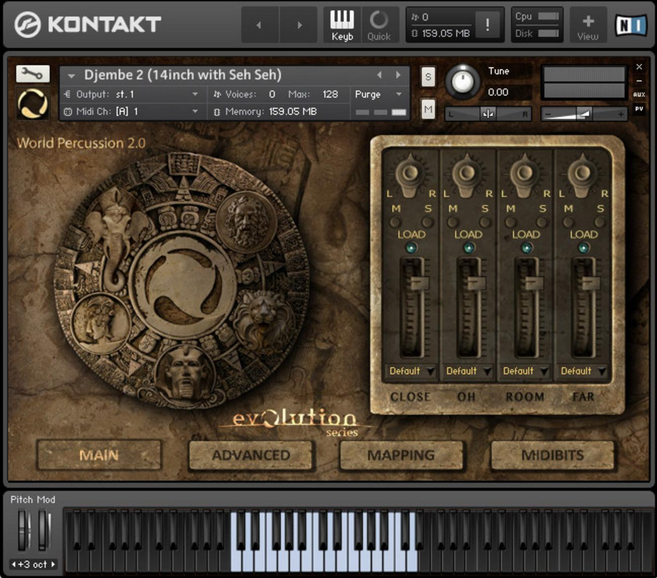Mute the OH mic channel

click(453, 222)
